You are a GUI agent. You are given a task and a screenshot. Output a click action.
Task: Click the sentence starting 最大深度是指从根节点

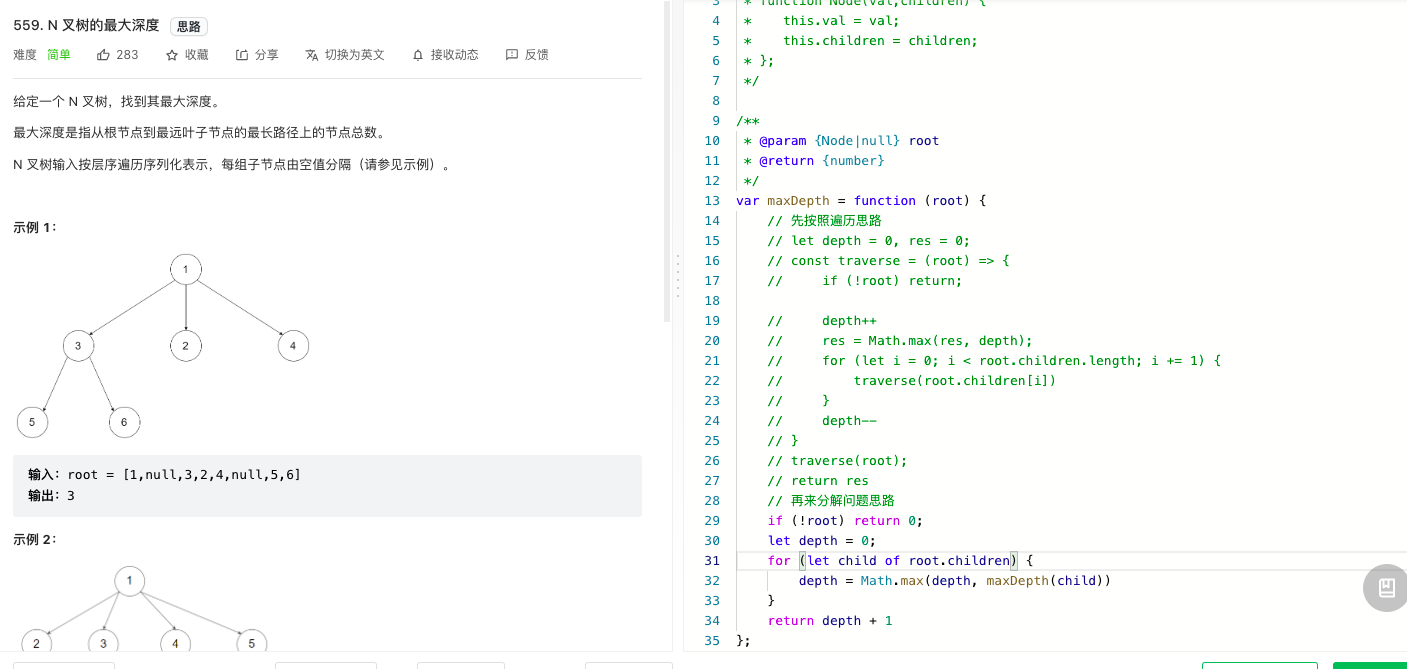click(x=199, y=132)
